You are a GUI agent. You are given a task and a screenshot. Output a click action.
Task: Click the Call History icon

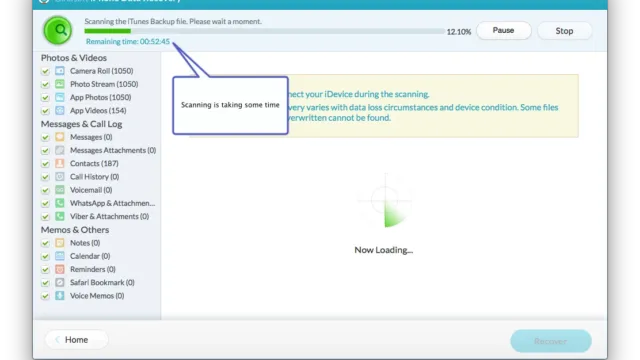pyautogui.click(x=60, y=176)
